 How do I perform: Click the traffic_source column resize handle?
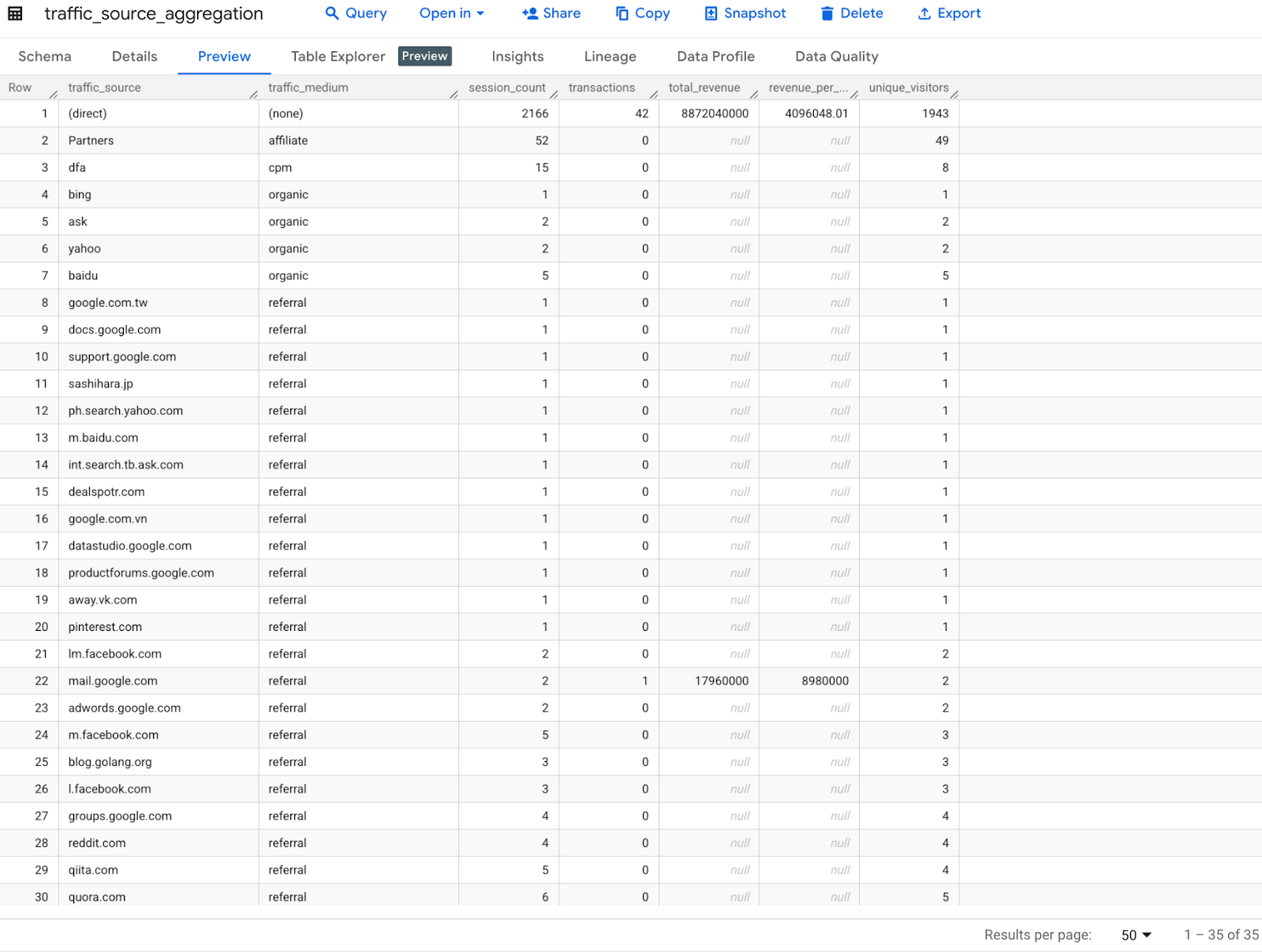(253, 95)
